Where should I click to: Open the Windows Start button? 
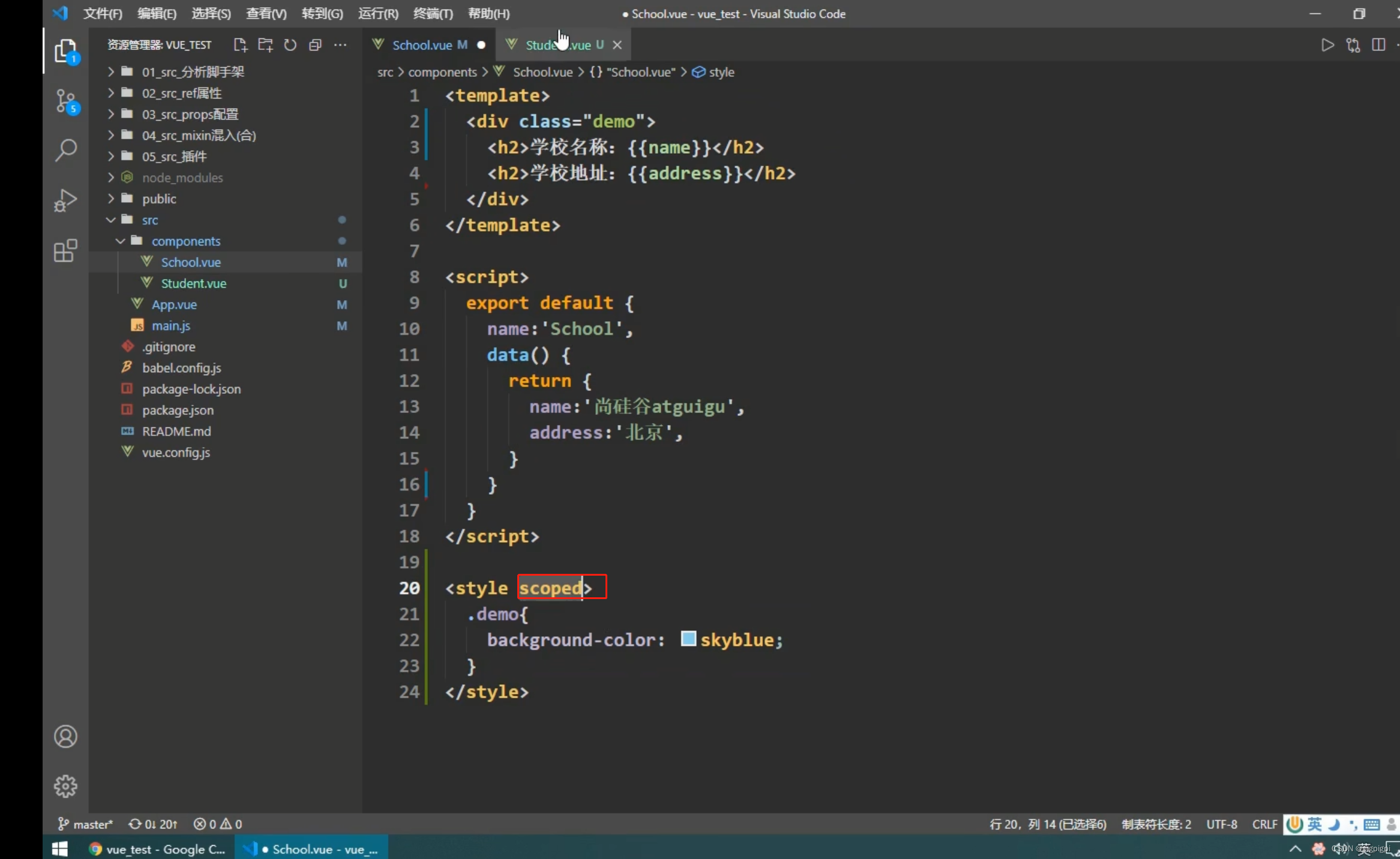(x=60, y=848)
